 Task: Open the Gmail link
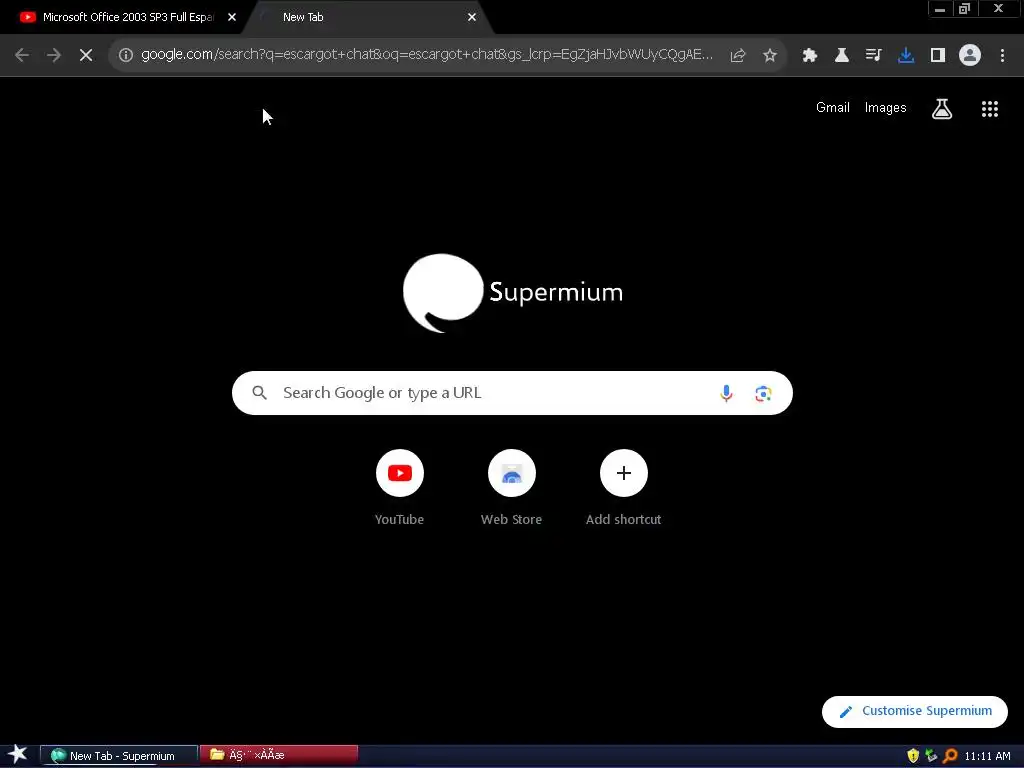[x=833, y=108]
